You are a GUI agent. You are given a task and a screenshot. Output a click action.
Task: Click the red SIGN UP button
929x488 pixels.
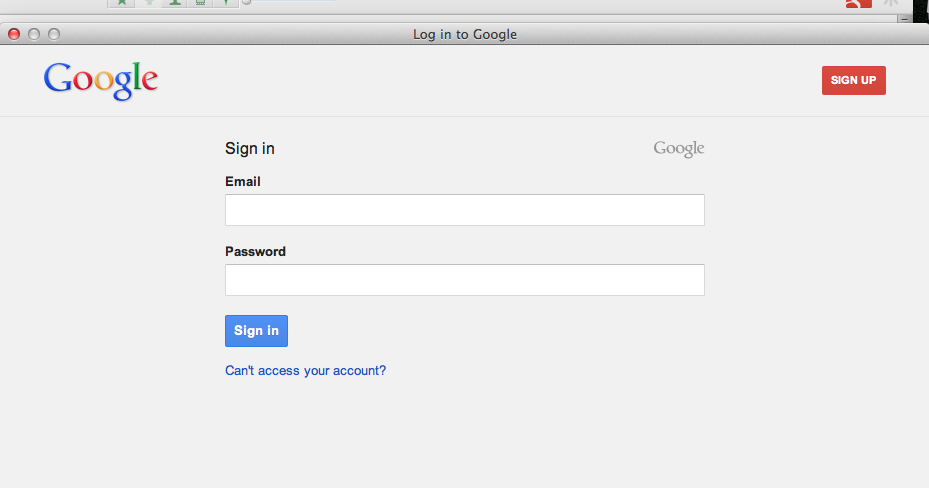(854, 81)
